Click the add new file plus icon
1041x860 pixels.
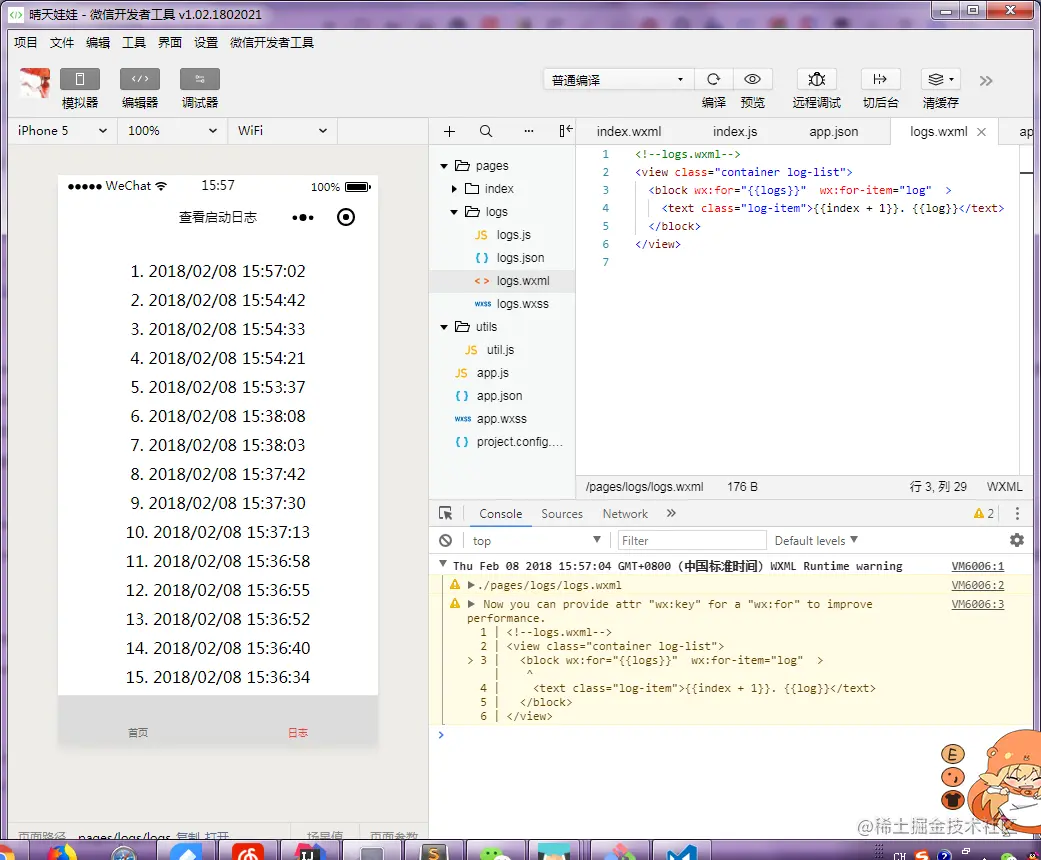(x=449, y=131)
